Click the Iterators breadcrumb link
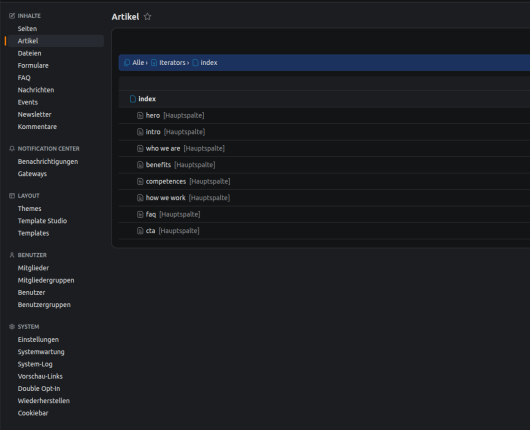 pos(172,63)
